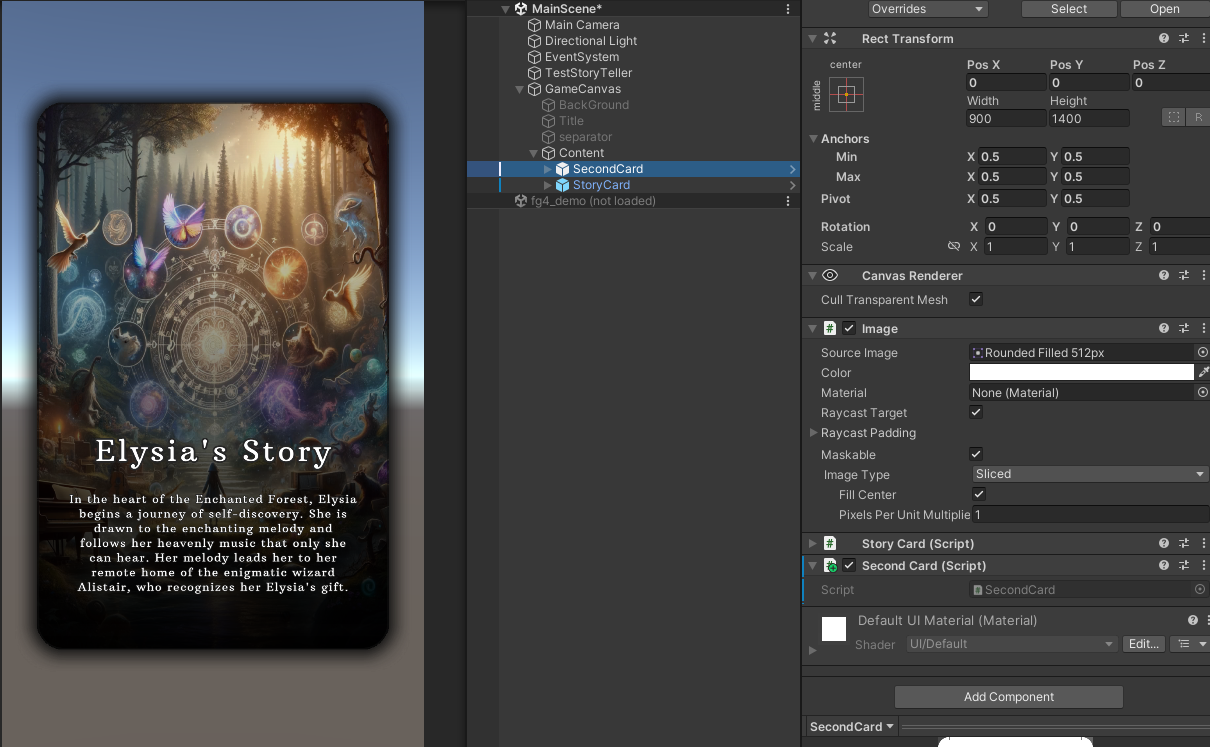Open the StoryCard prefab with its right arrow

click(792, 185)
